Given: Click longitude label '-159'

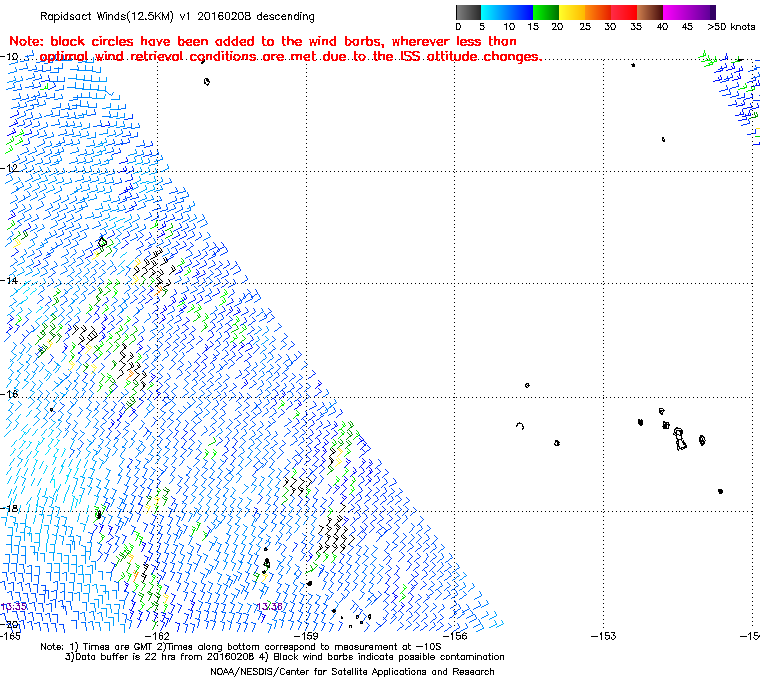Looking at the screenshot, I should pyautogui.click(x=306, y=636).
